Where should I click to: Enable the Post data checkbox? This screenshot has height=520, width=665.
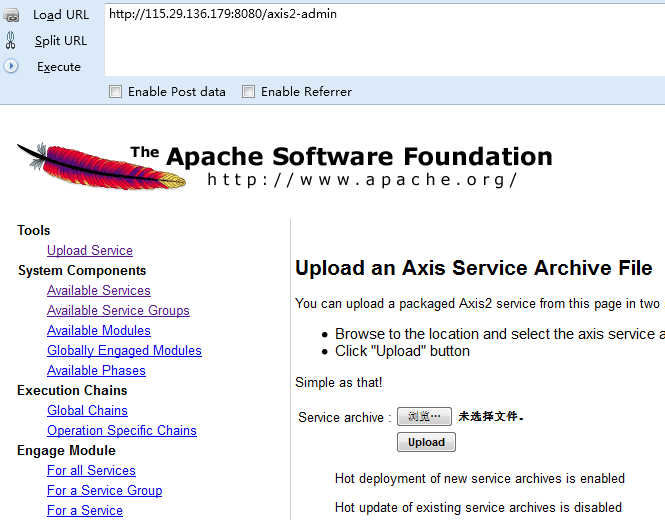tap(115, 92)
